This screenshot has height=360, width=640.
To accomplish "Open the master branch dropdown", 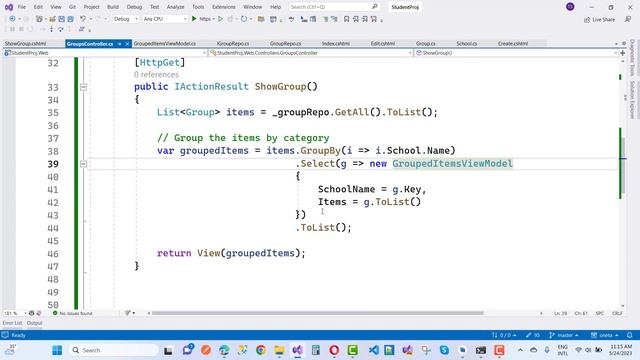I will tap(564, 335).
